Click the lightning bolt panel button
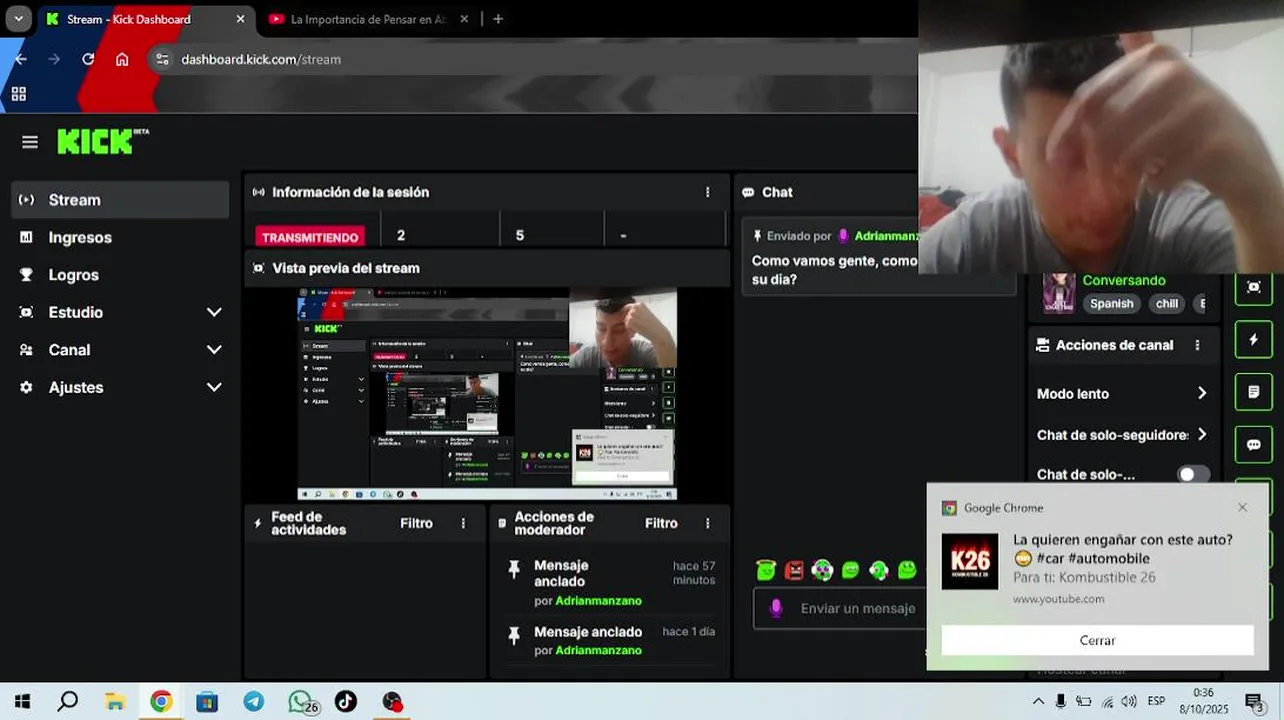Screen dimensions: 1284x720 click(1254, 340)
